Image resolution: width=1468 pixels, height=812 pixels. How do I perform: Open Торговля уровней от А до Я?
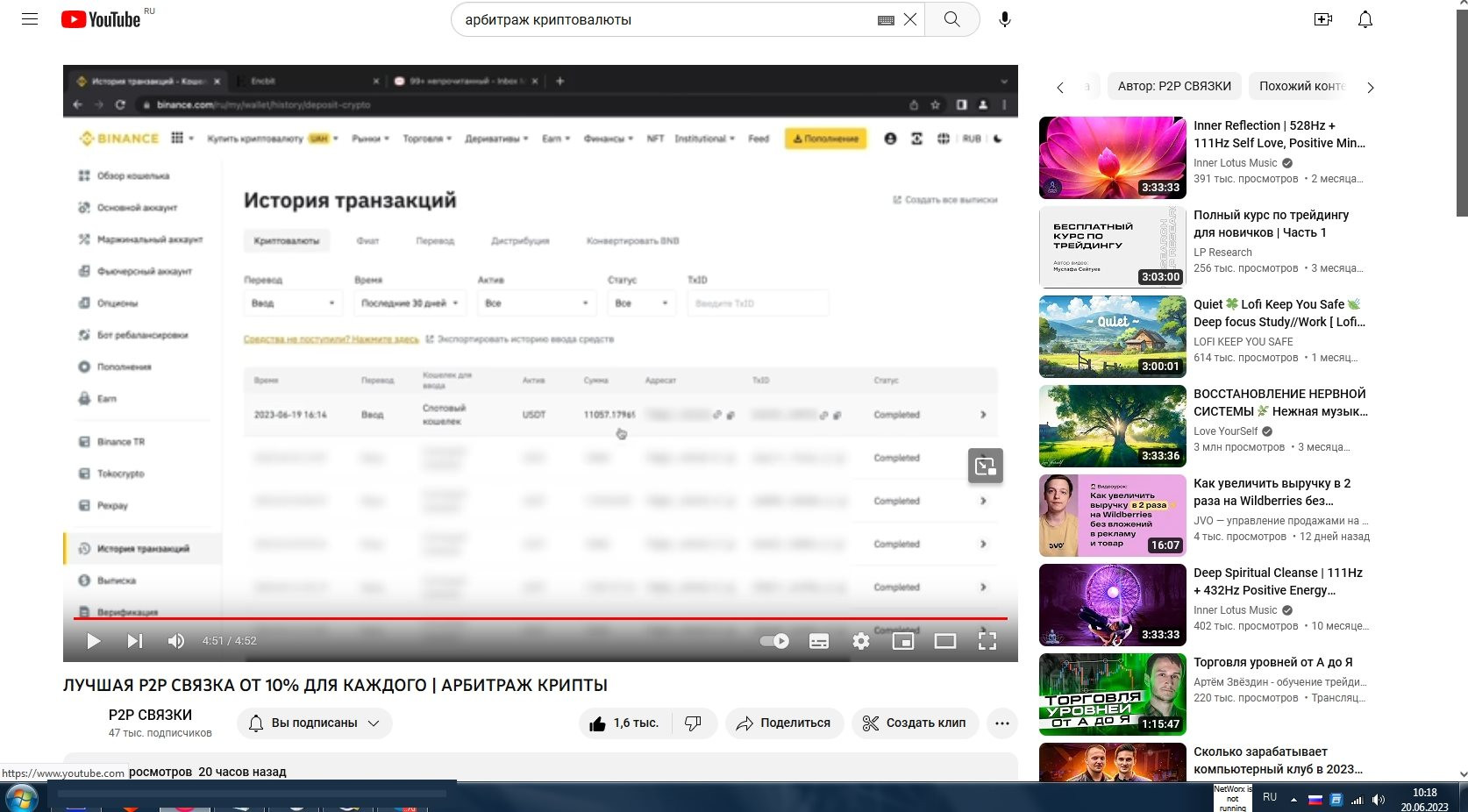click(x=1272, y=662)
